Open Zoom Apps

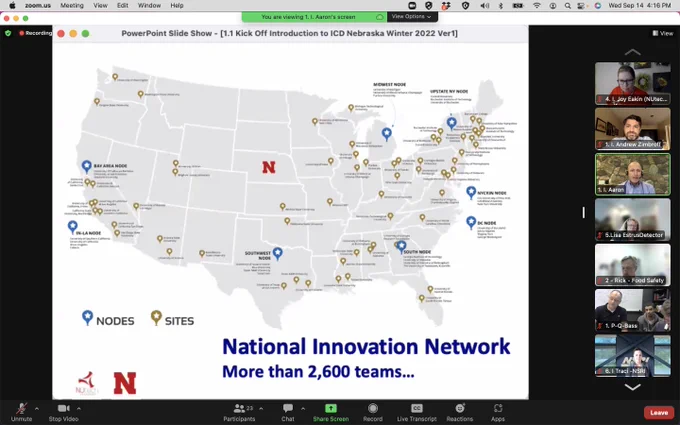[x=498, y=412]
